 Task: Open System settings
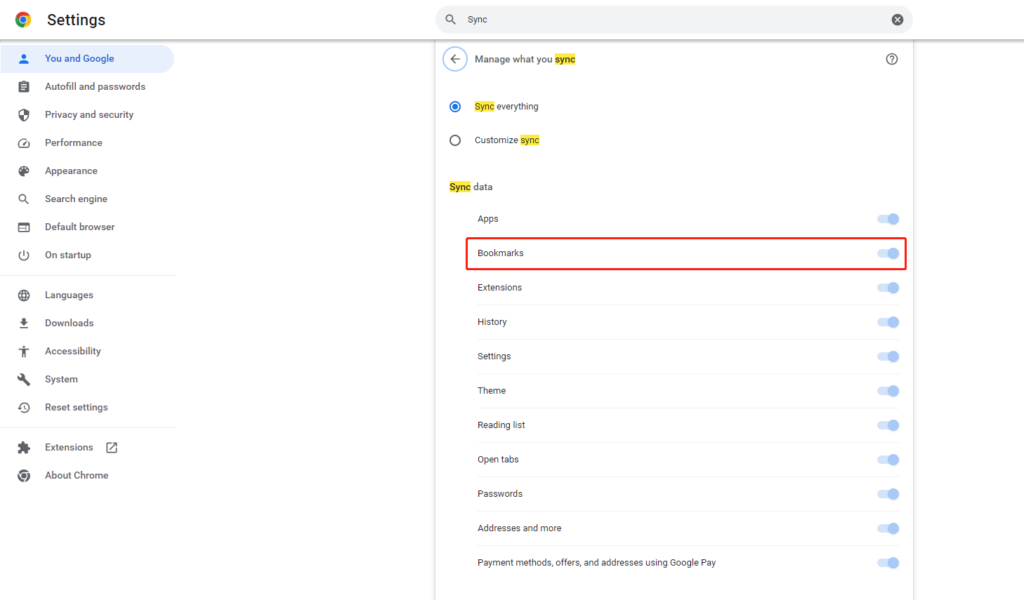click(x=88, y=379)
